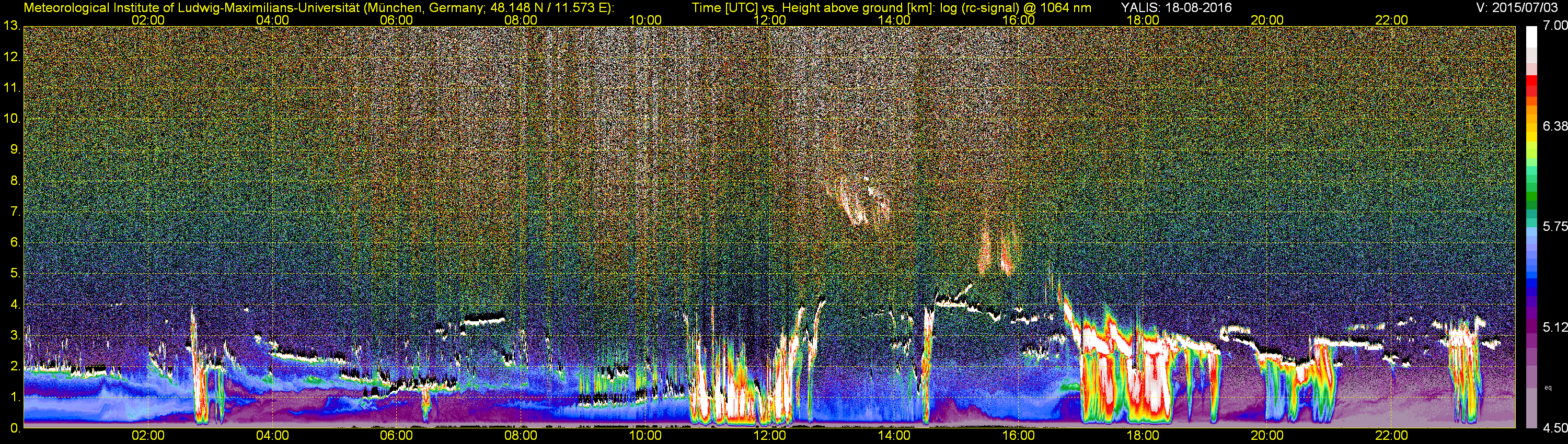
Task: Click the 4.50 value on the color scale
Action: coord(1555,428)
